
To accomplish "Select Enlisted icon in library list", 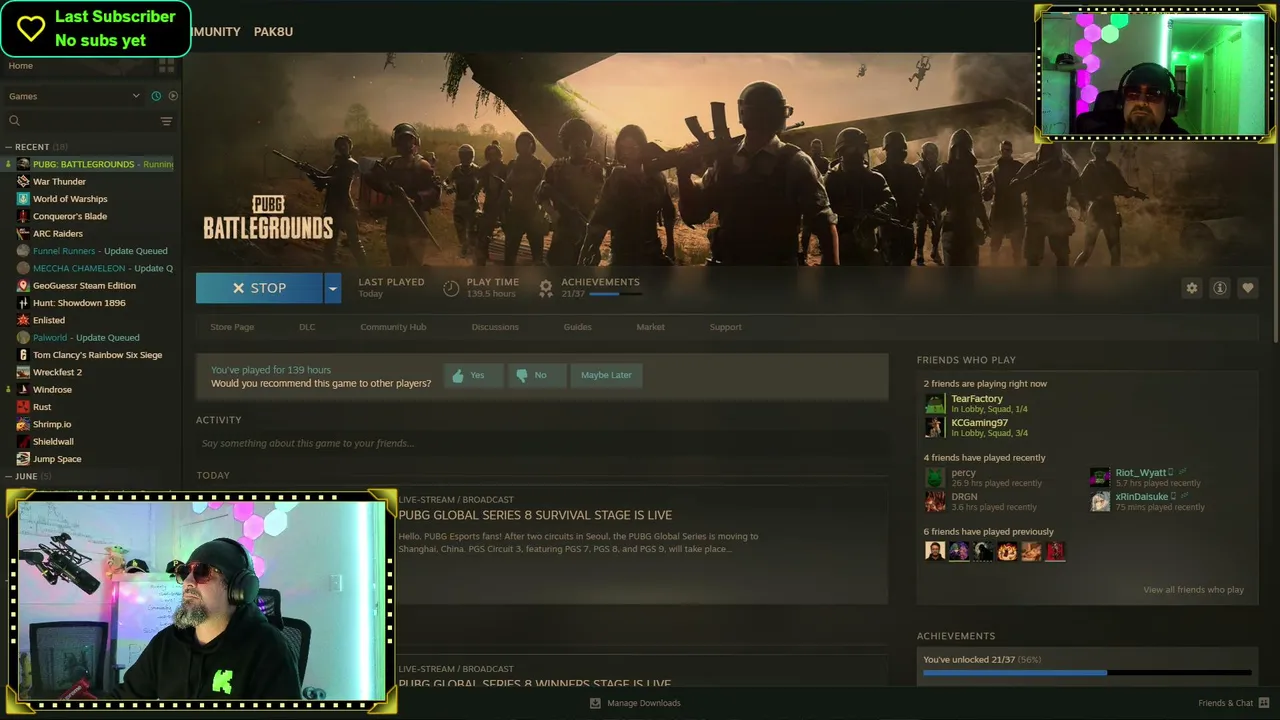I will coord(23,320).
